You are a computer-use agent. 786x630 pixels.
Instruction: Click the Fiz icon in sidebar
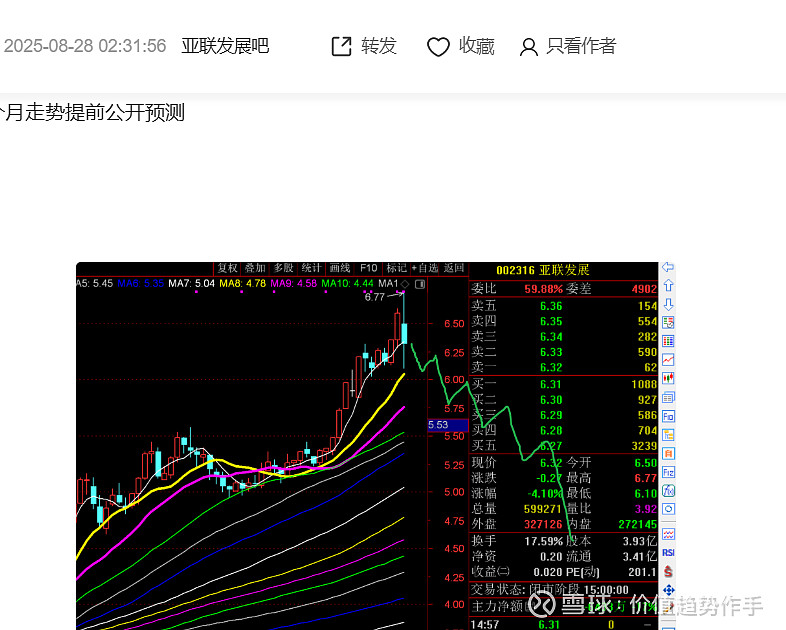668,472
